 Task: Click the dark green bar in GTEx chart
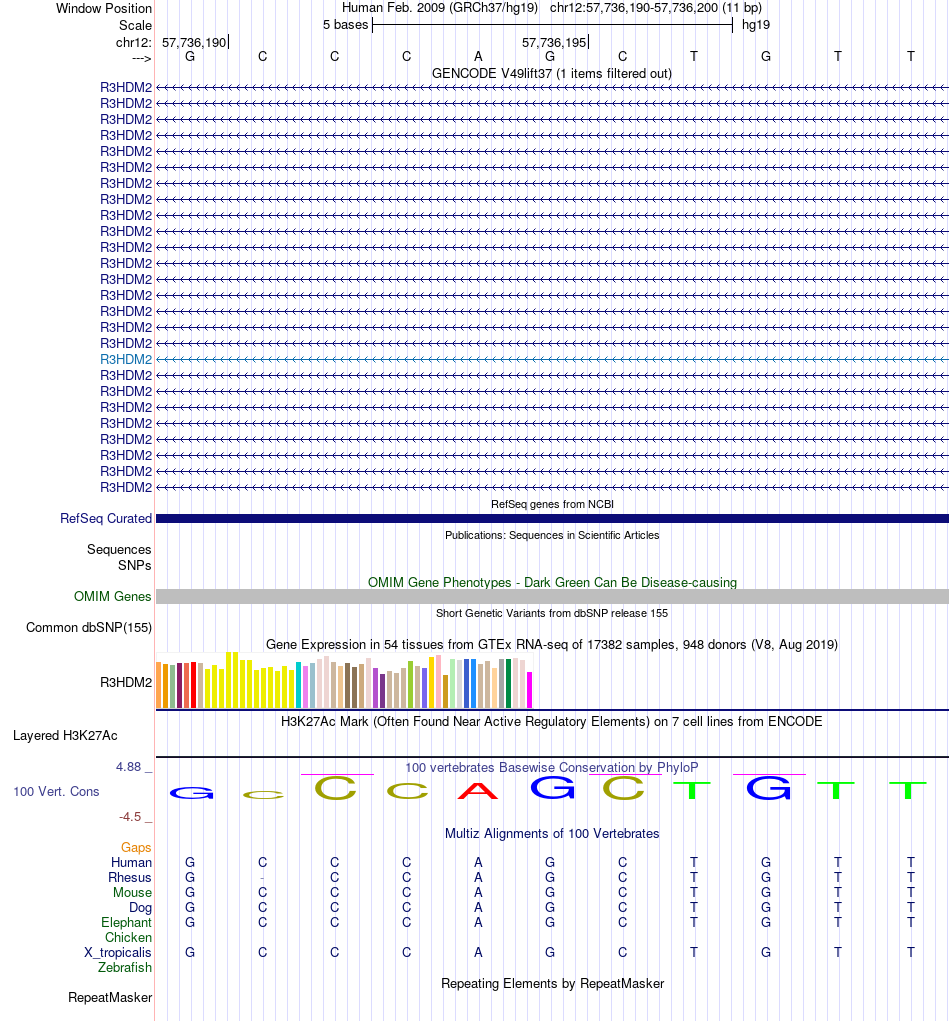(509, 683)
